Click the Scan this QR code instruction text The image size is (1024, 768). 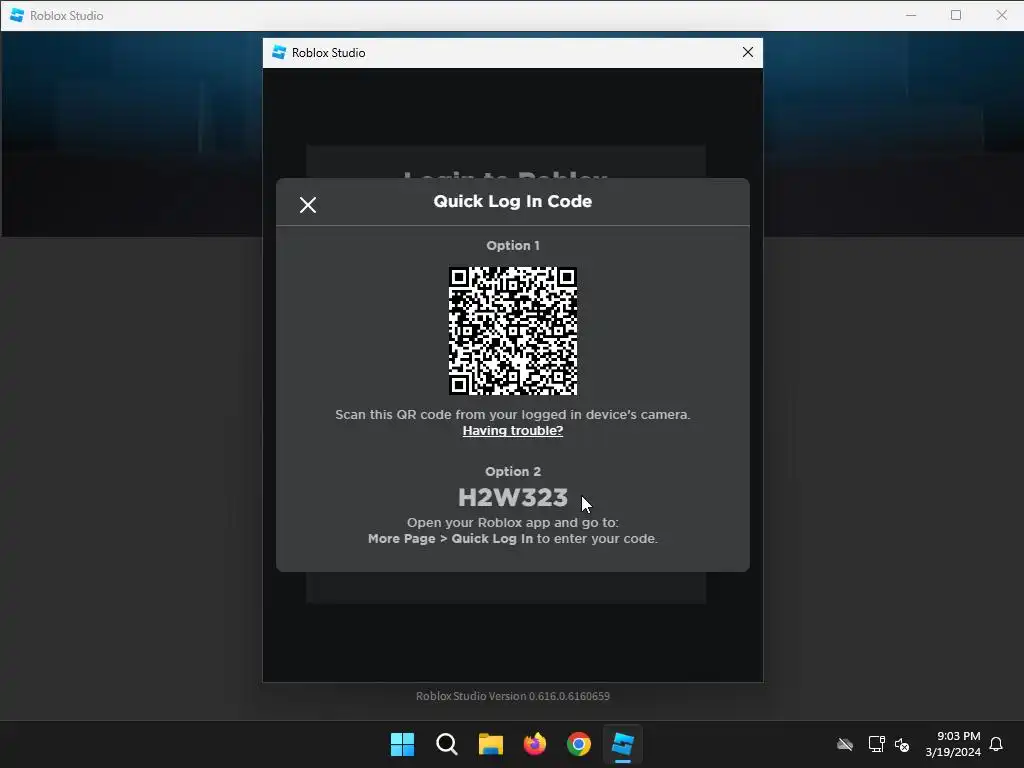click(x=513, y=415)
